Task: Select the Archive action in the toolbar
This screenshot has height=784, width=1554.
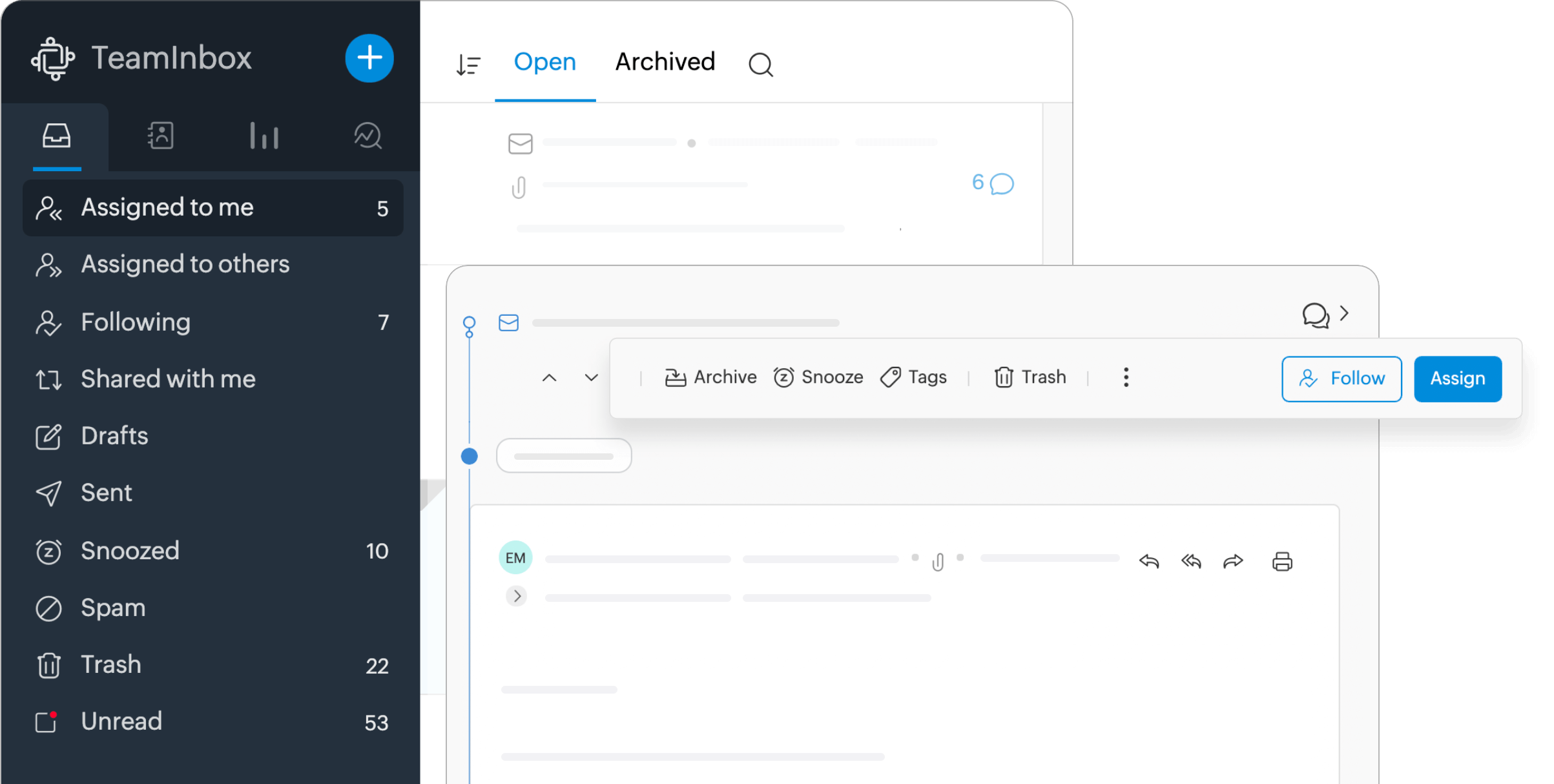Action: point(710,377)
